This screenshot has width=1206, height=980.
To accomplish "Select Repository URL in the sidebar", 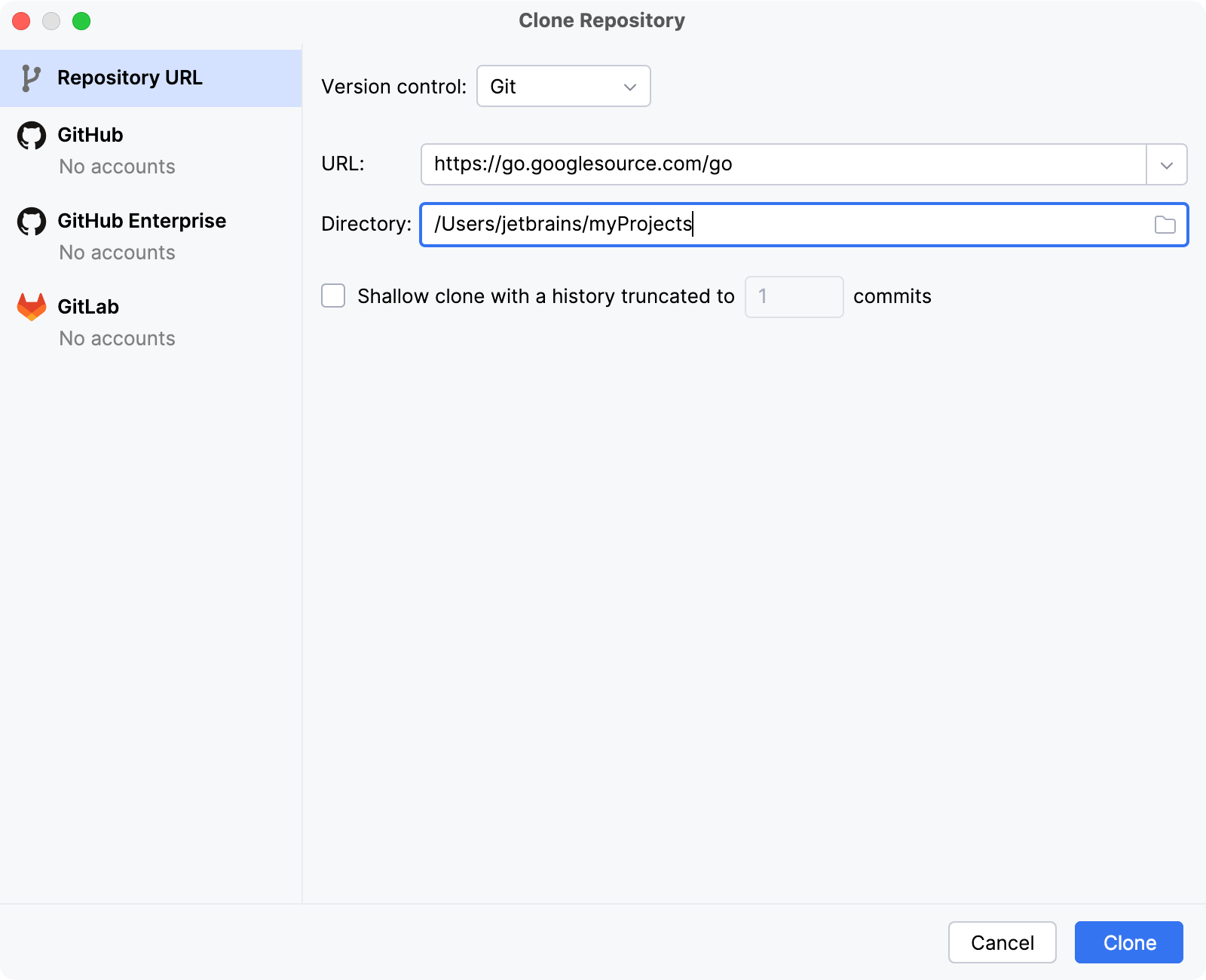I will 130,77.
